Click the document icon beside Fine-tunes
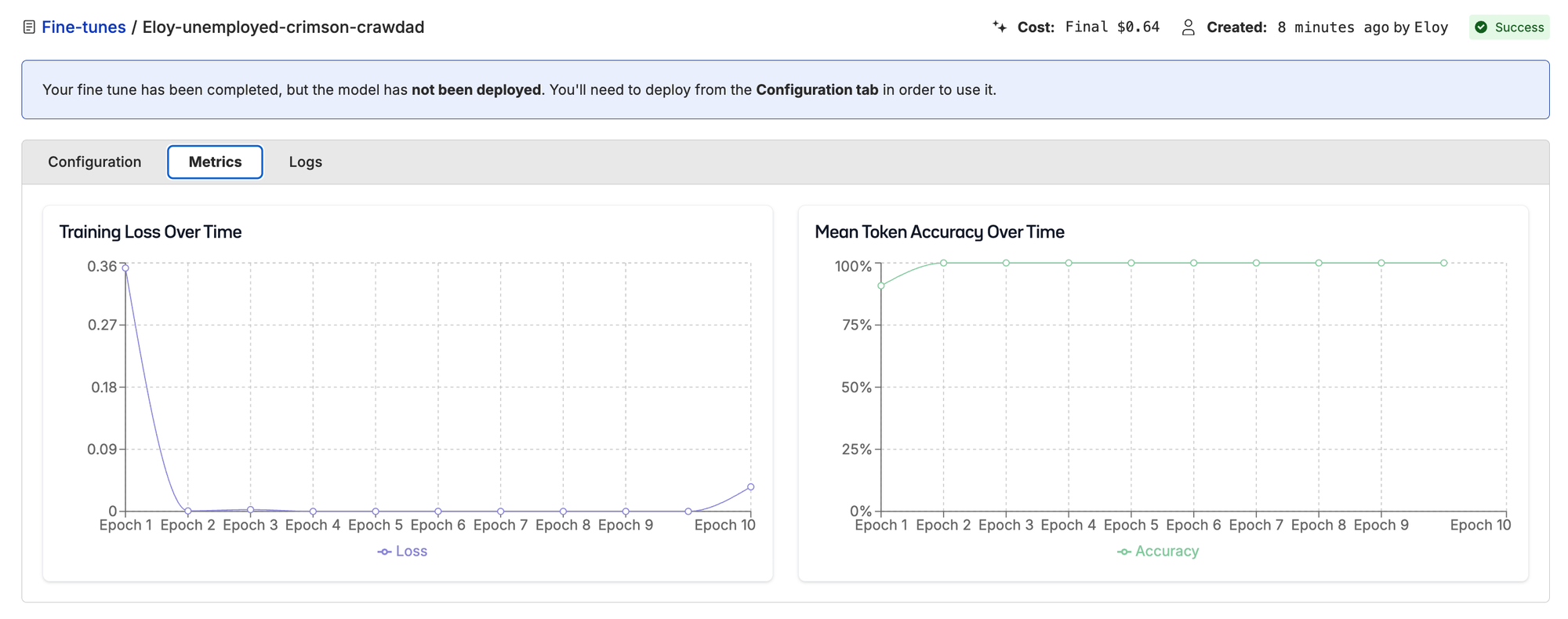Image resolution: width=1568 pixels, height=619 pixels. tap(29, 27)
